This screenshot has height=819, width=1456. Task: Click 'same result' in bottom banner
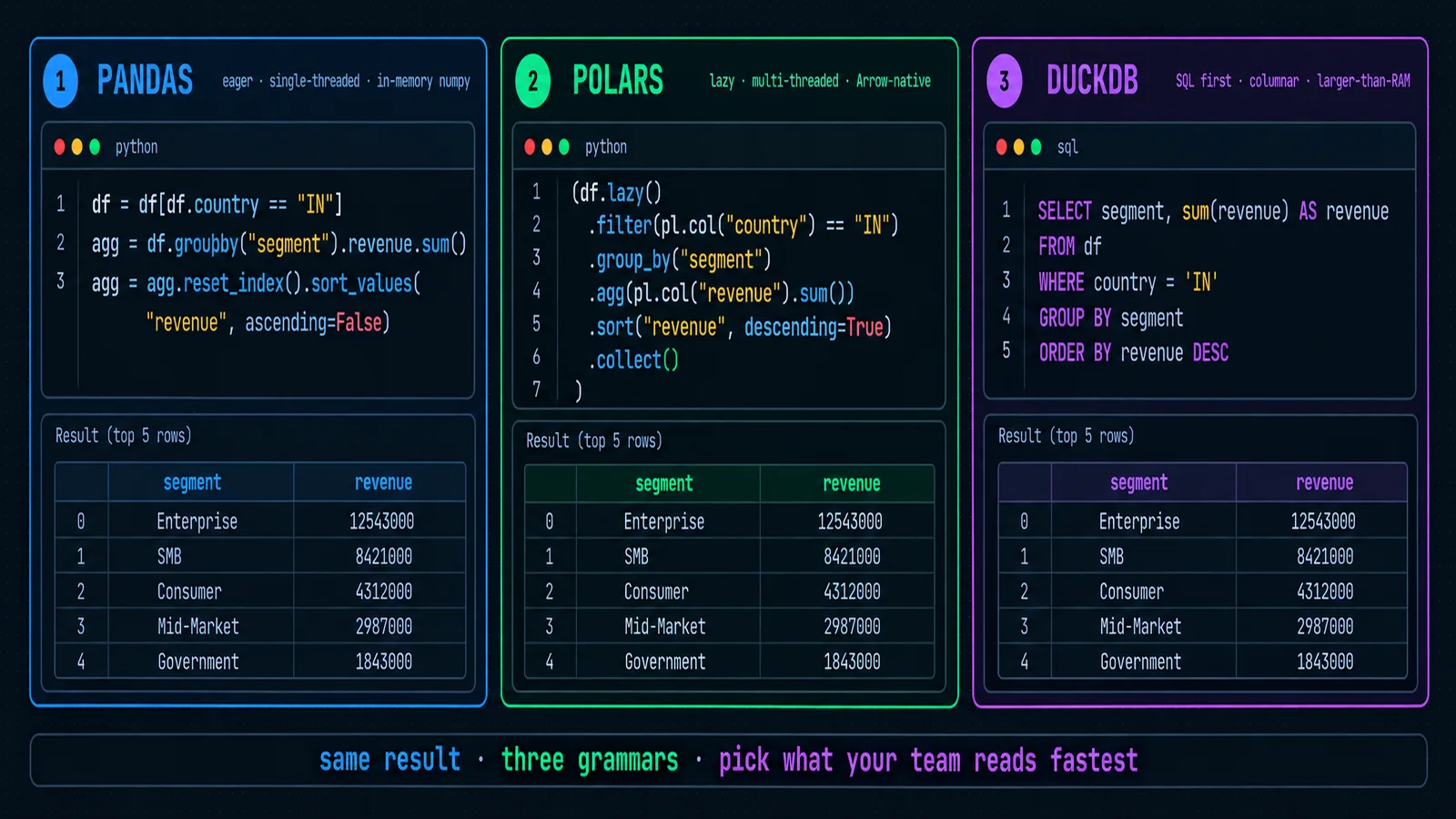tap(389, 760)
